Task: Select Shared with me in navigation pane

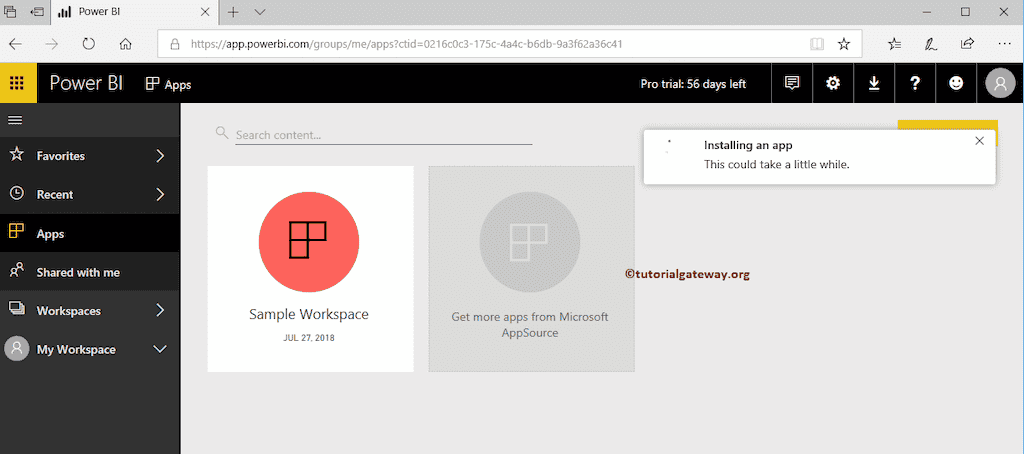Action: pos(89,272)
